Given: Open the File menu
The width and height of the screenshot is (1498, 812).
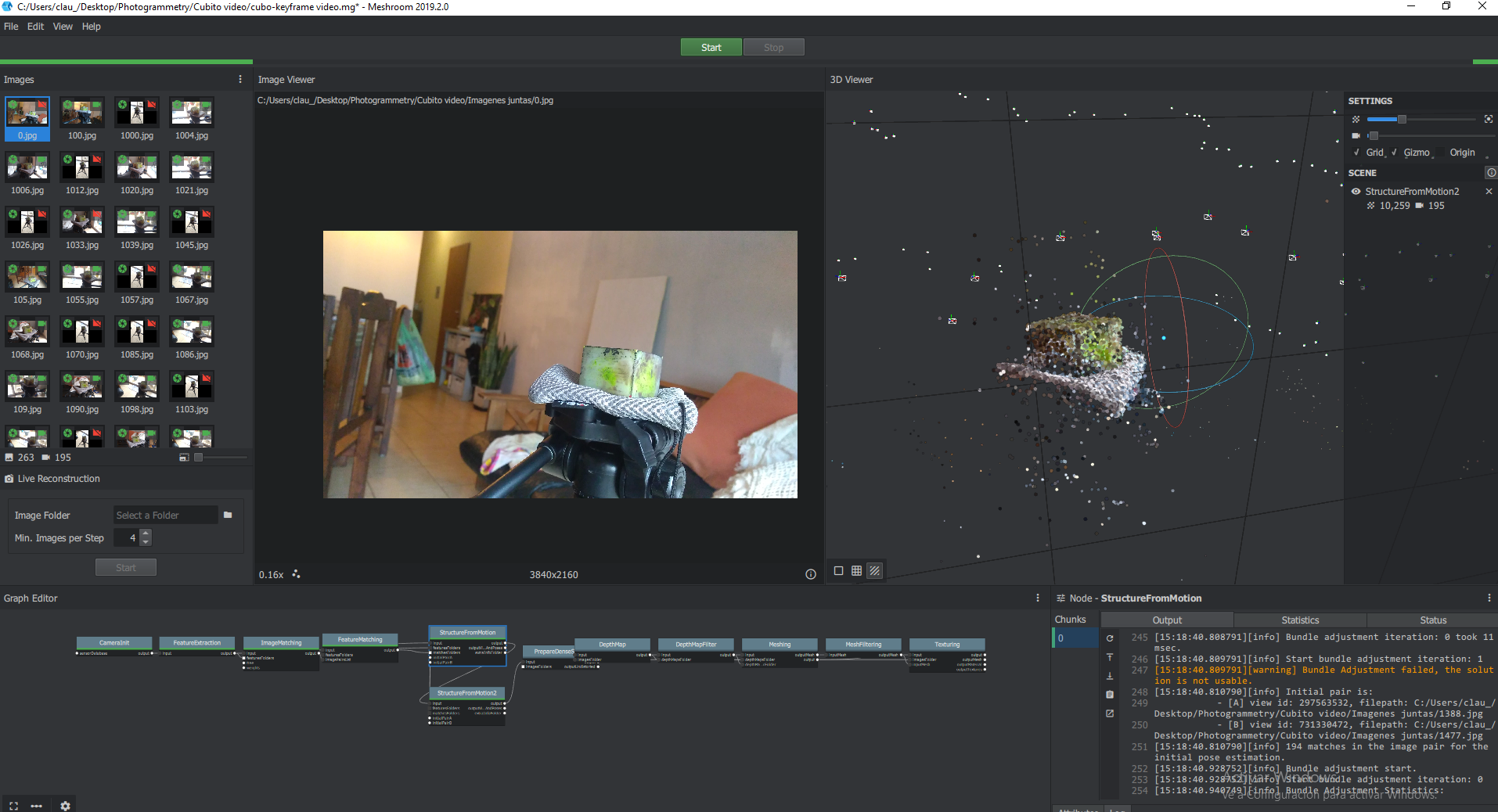Looking at the screenshot, I should tap(11, 27).
